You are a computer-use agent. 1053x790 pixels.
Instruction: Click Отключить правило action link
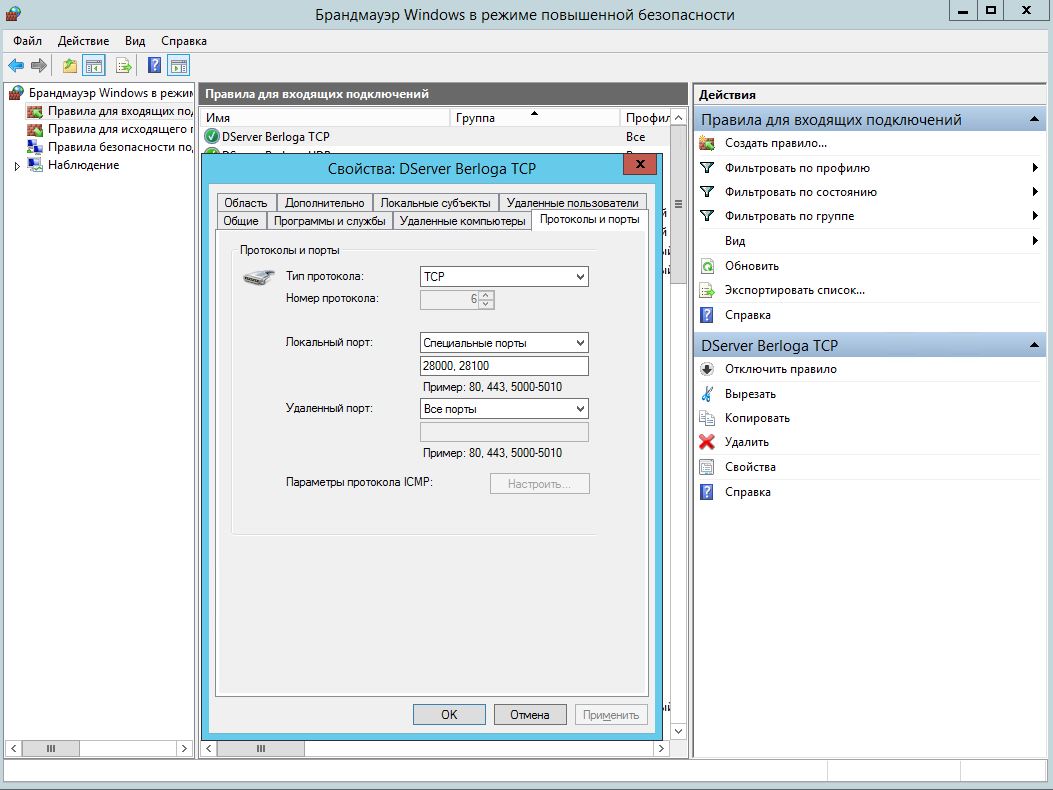780,369
